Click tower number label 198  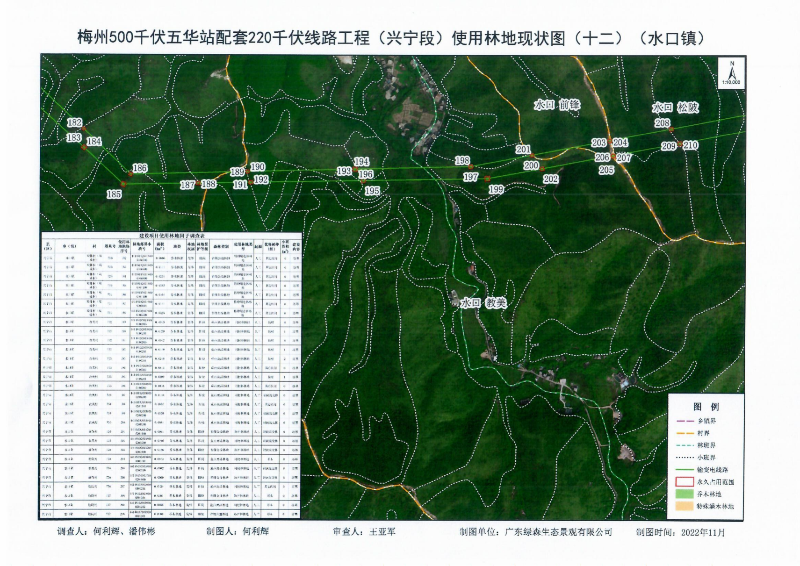(x=462, y=160)
